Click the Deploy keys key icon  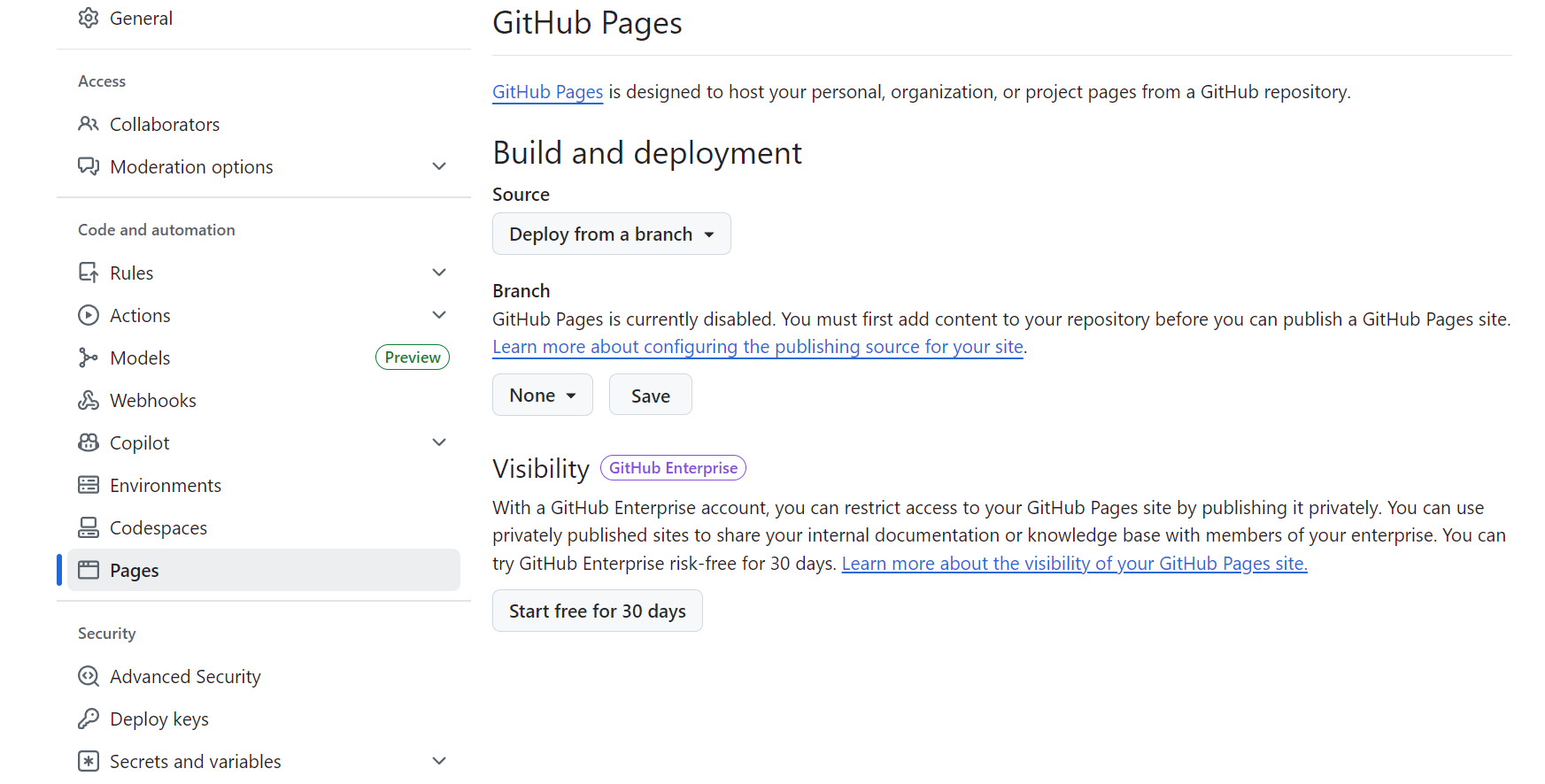[x=89, y=719]
